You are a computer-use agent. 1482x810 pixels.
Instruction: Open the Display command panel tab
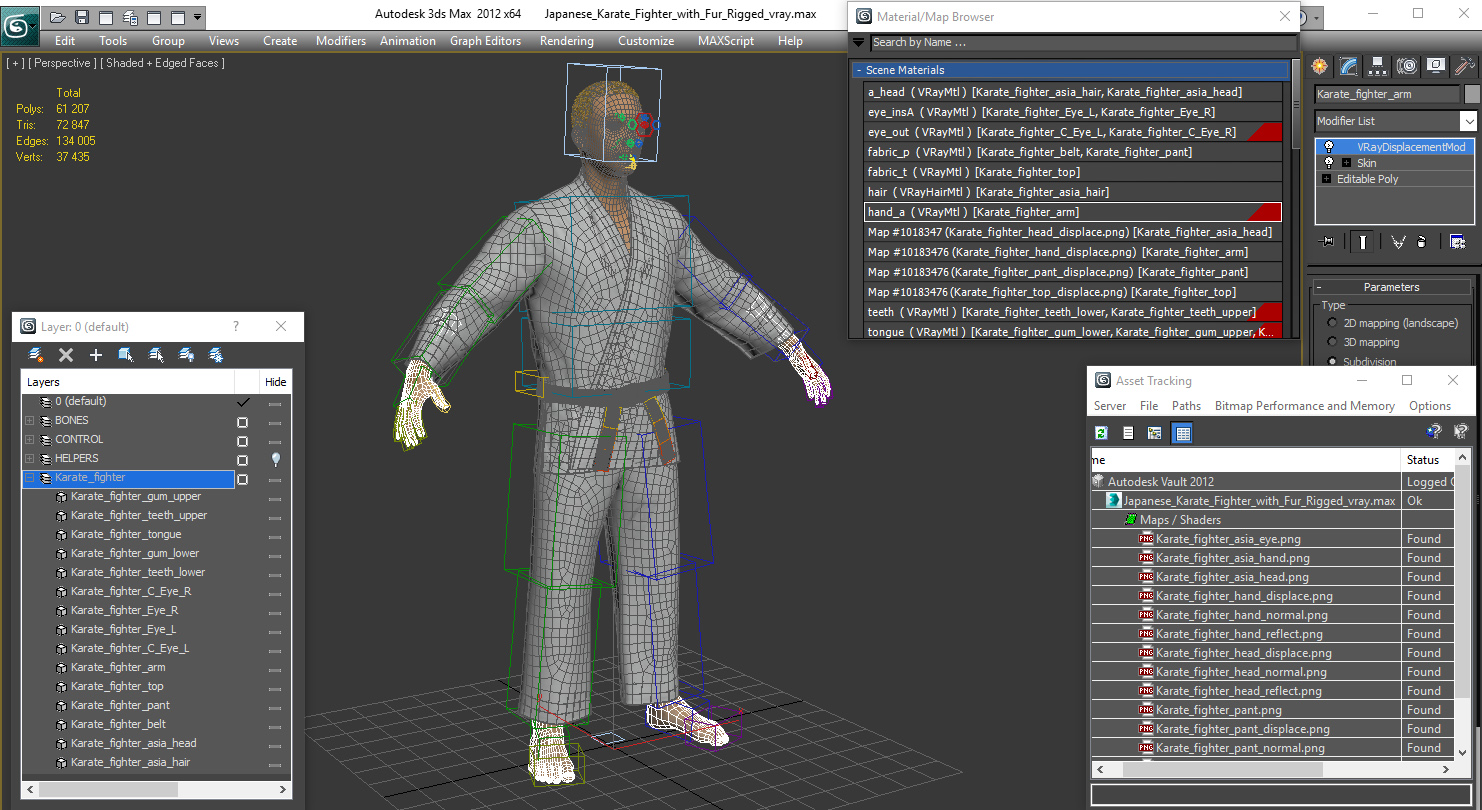(1436, 66)
